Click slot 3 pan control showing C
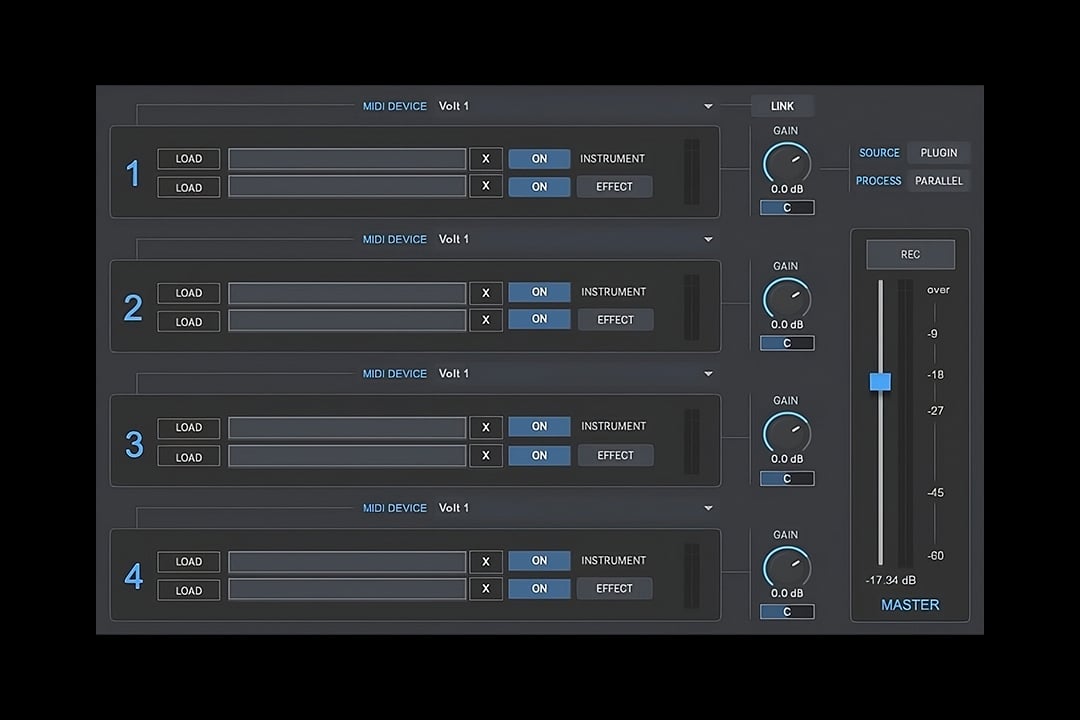This screenshot has height=720, width=1080. pyautogui.click(x=787, y=478)
